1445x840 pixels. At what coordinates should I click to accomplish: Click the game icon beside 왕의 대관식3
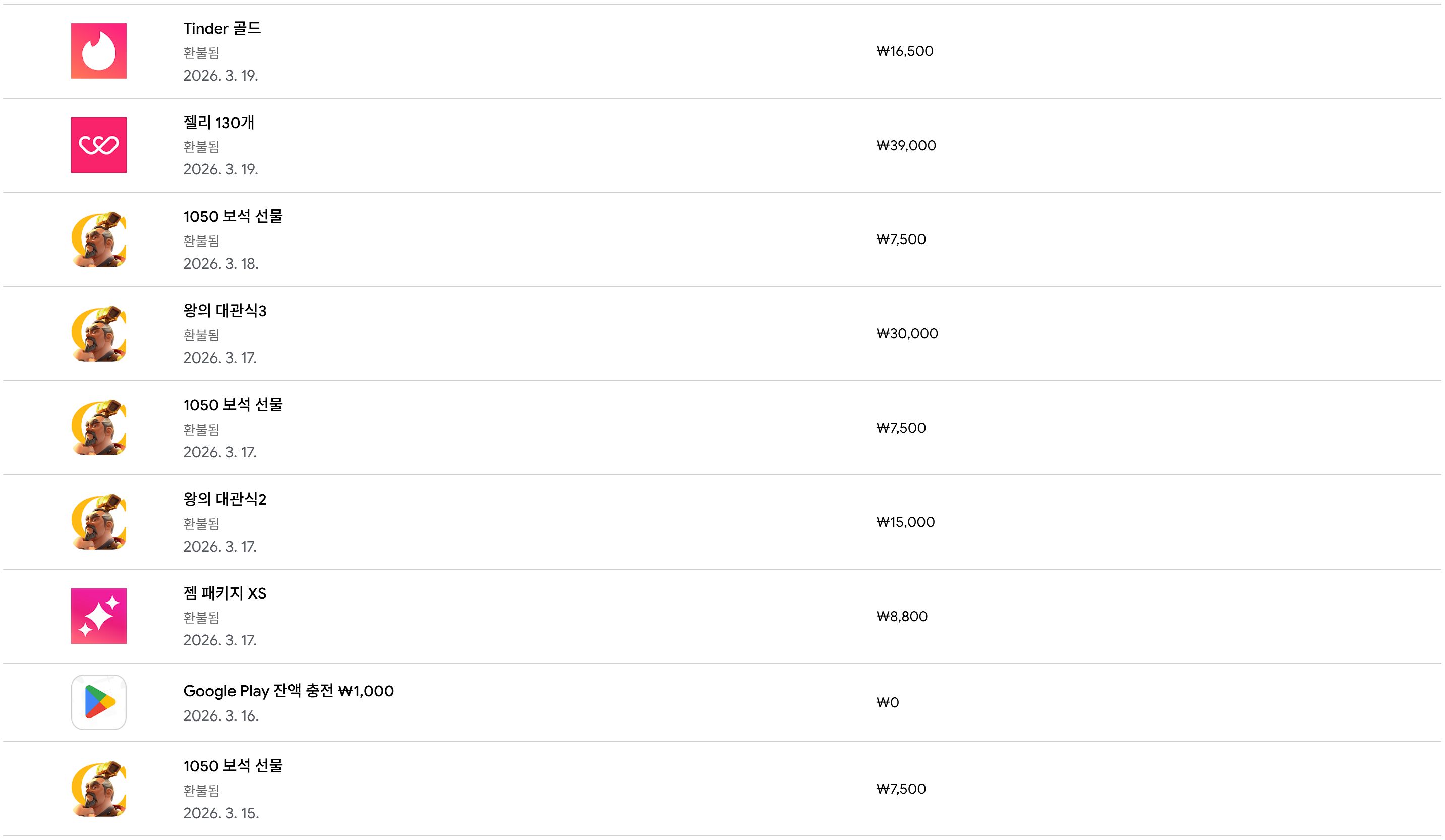(x=99, y=334)
